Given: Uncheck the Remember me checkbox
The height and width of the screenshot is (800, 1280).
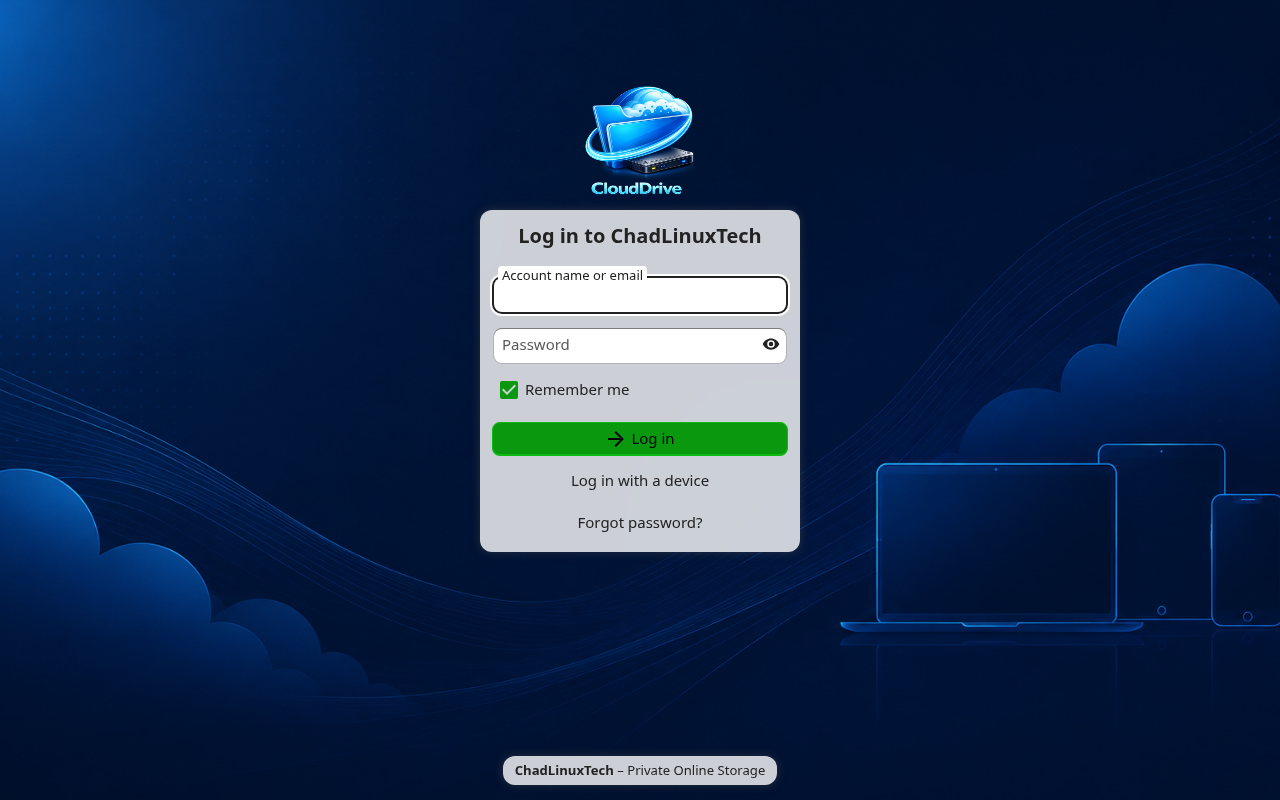Looking at the screenshot, I should tap(509, 390).
